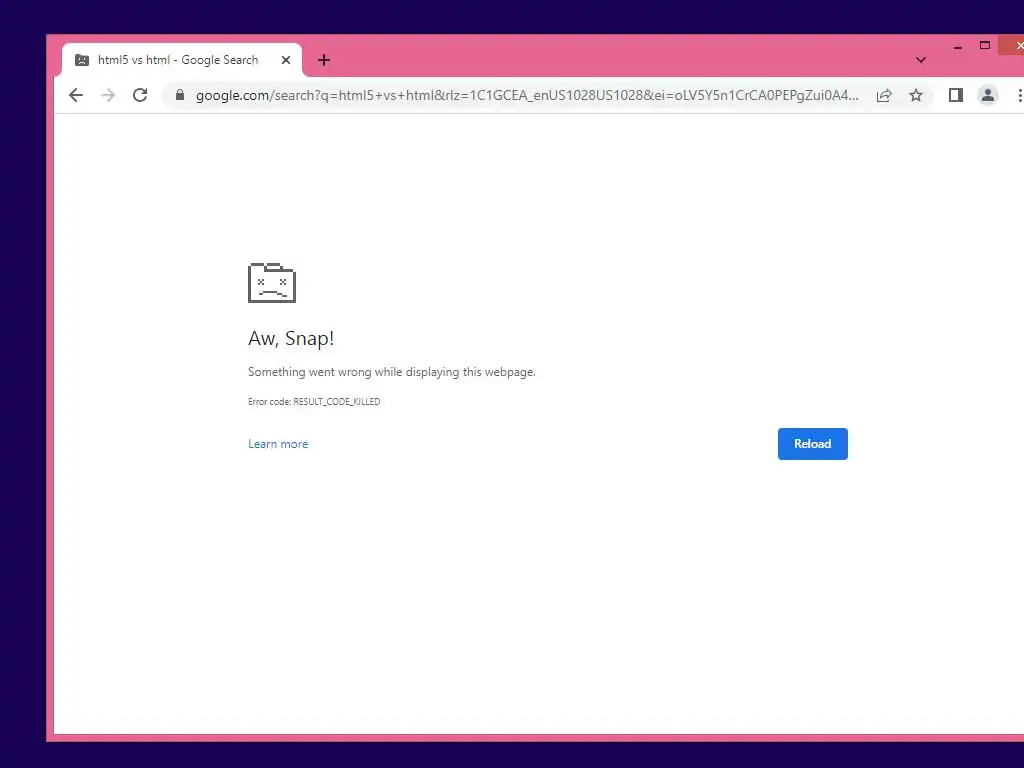Viewport: 1024px width, 768px height.
Task: Select the html5 vs html - Google Search tab
Action: (x=182, y=60)
